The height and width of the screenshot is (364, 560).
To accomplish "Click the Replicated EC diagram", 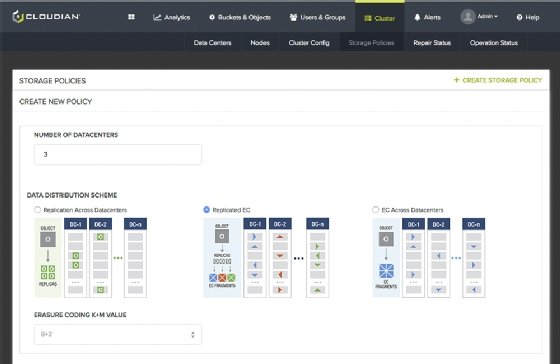I will (266, 258).
